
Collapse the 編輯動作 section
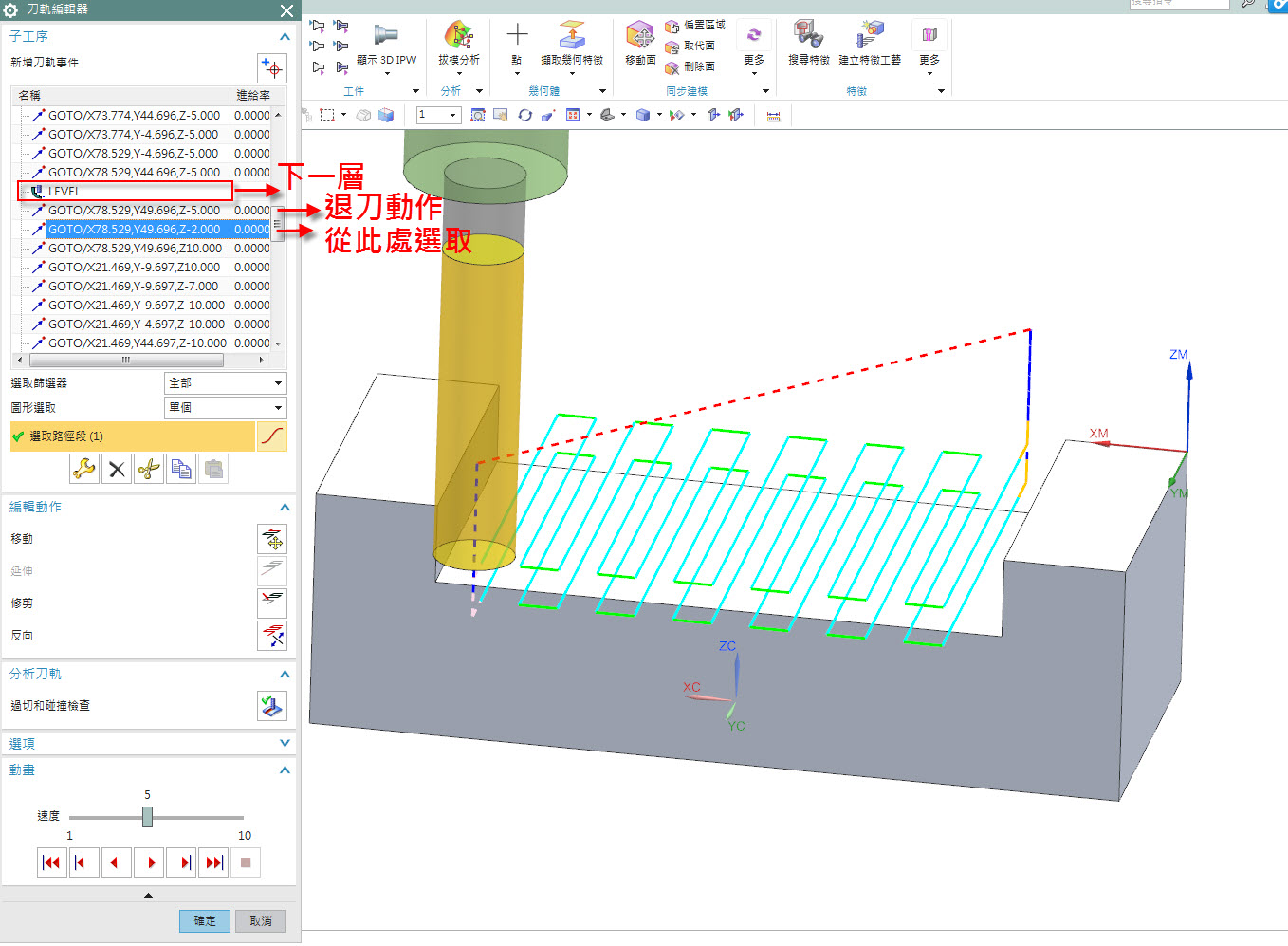(x=285, y=508)
